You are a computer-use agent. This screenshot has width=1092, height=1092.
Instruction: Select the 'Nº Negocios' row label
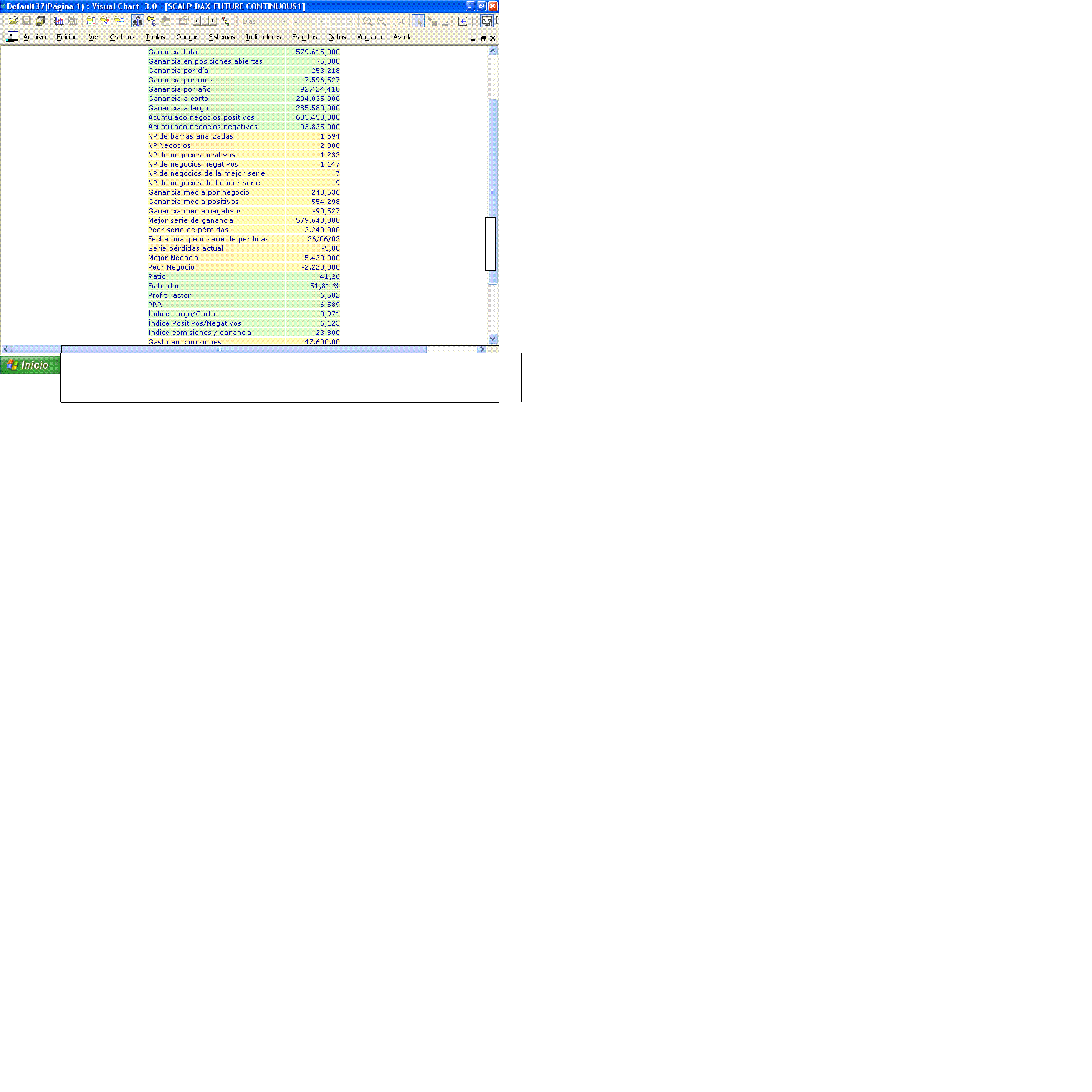[169, 145]
